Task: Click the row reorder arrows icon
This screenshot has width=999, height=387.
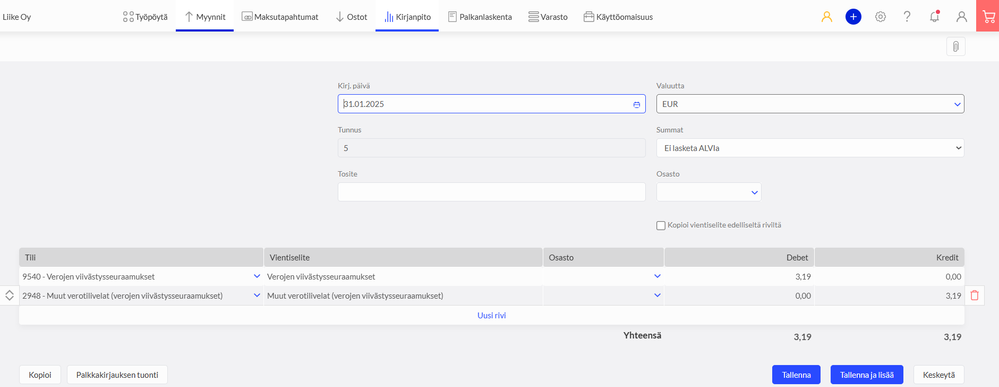Action: point(9,295)
